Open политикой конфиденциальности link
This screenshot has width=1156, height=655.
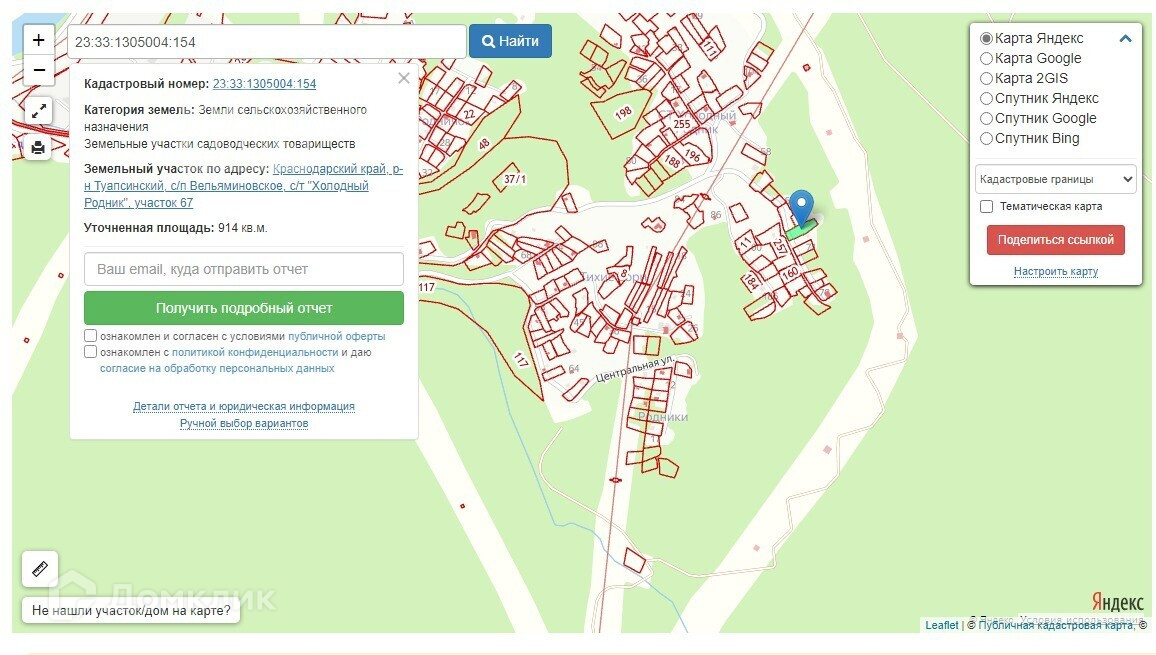(x=255, y=353)
